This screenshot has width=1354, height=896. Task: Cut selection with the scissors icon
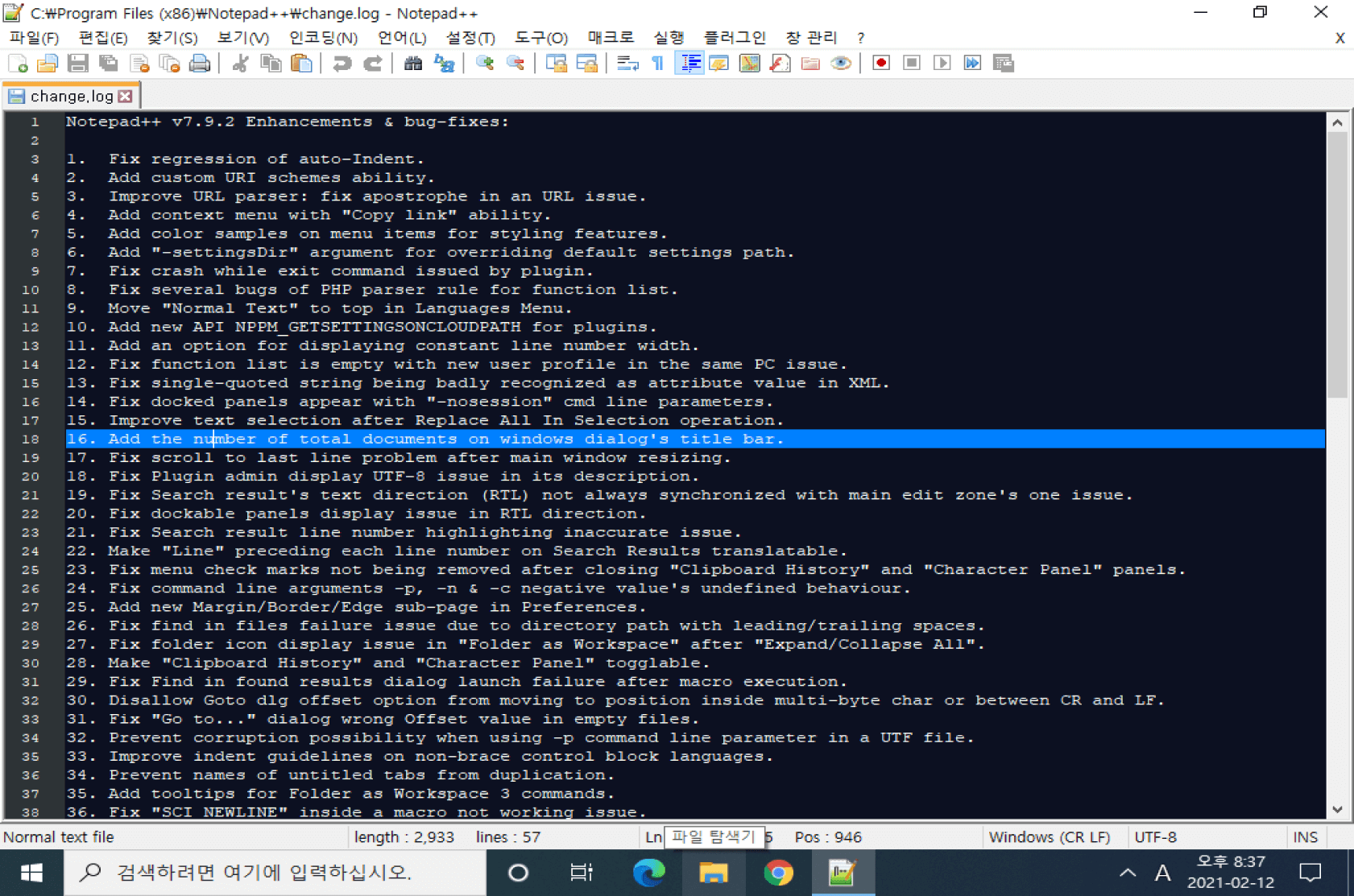[240, 64]
